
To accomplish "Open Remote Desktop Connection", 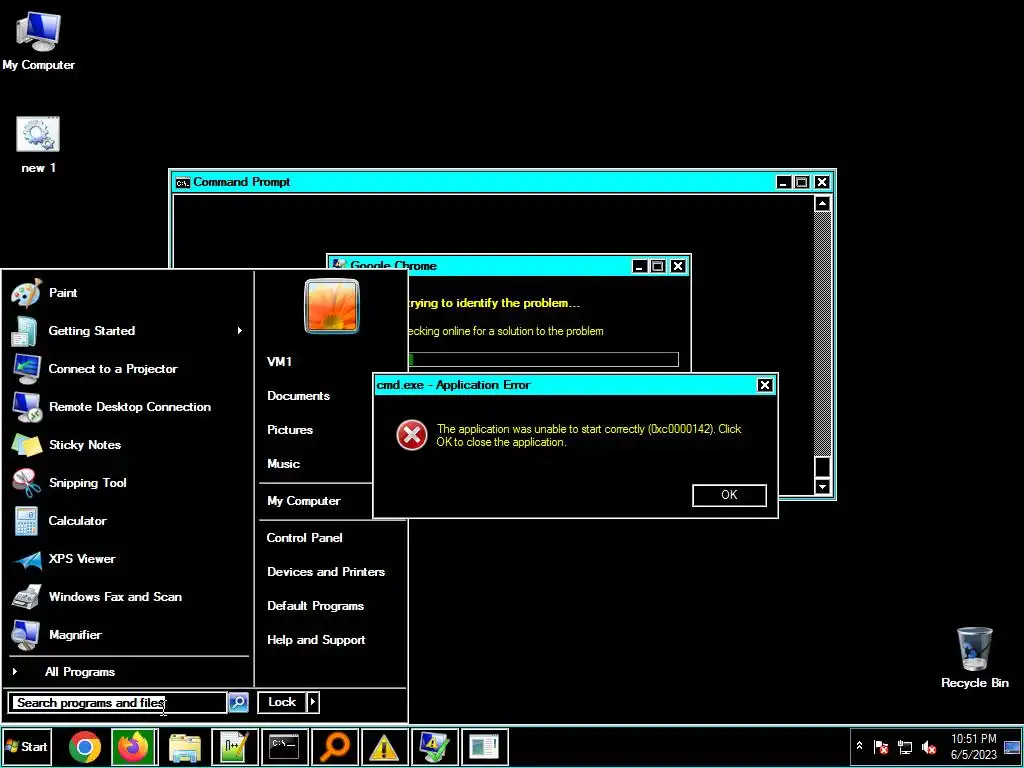I will pos(129,407).
